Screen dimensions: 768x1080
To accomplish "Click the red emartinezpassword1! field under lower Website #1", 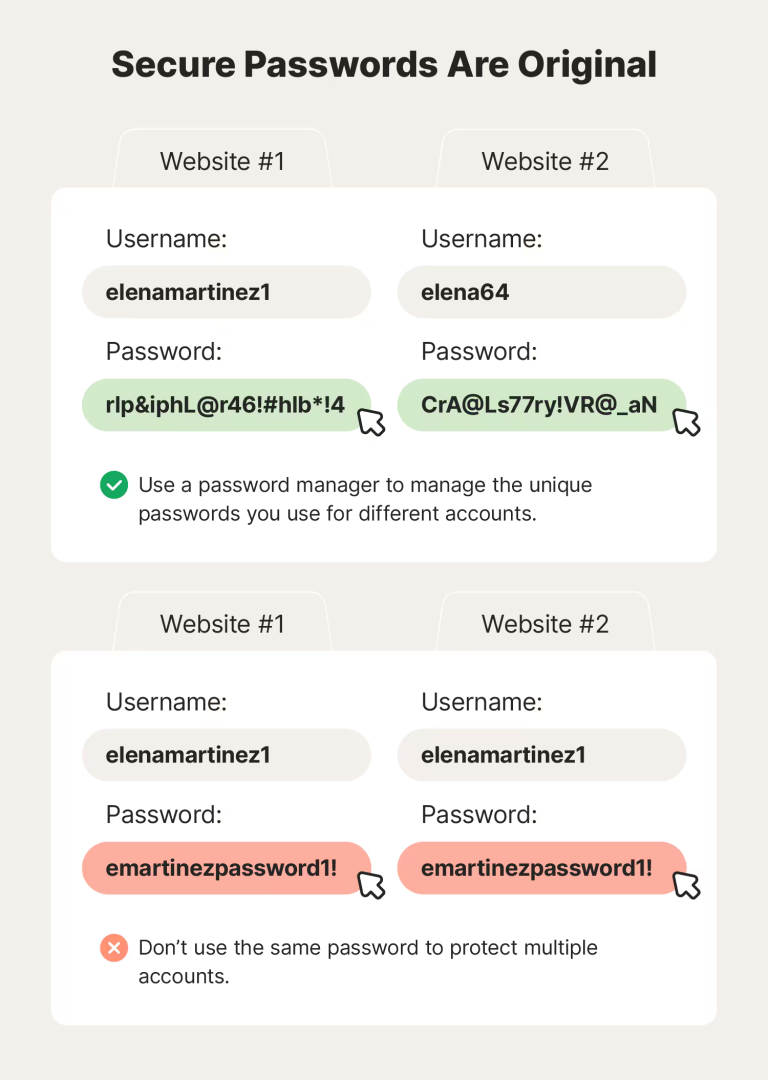I will pyautogui.click(x=227, y=868).
